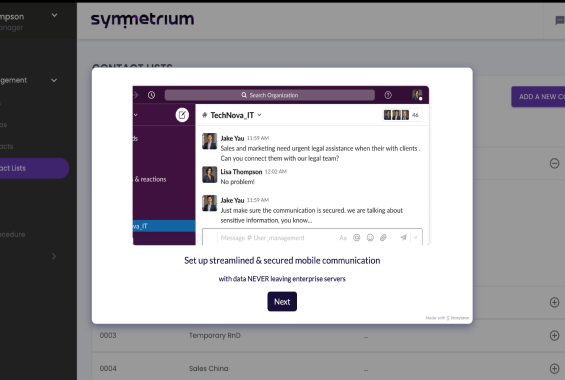The width and height of the screenshot is (565, 380).
Task: Click the Temporary RnD list name
Action: point(215,335)
